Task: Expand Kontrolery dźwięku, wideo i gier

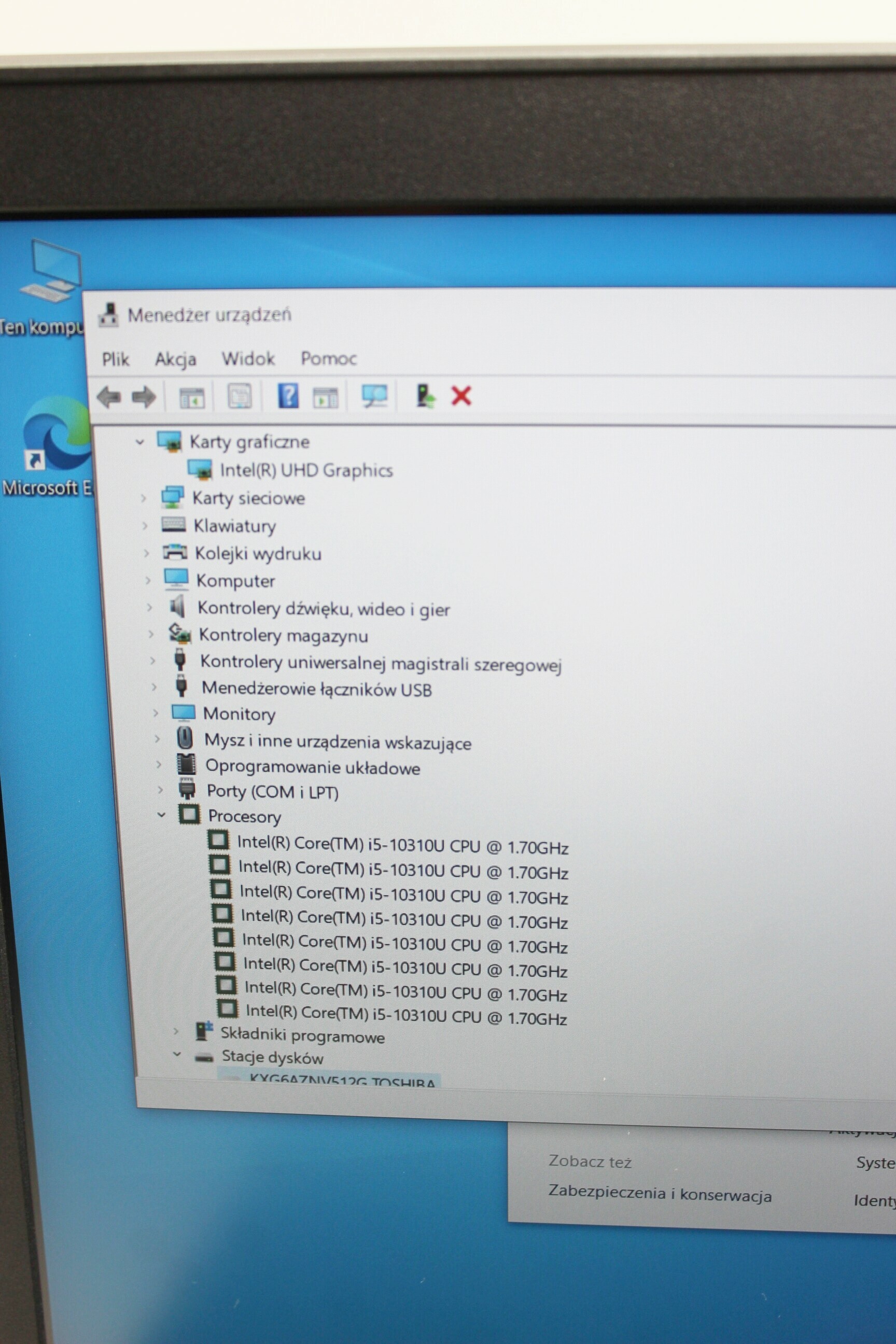Action: click(149, 607)
